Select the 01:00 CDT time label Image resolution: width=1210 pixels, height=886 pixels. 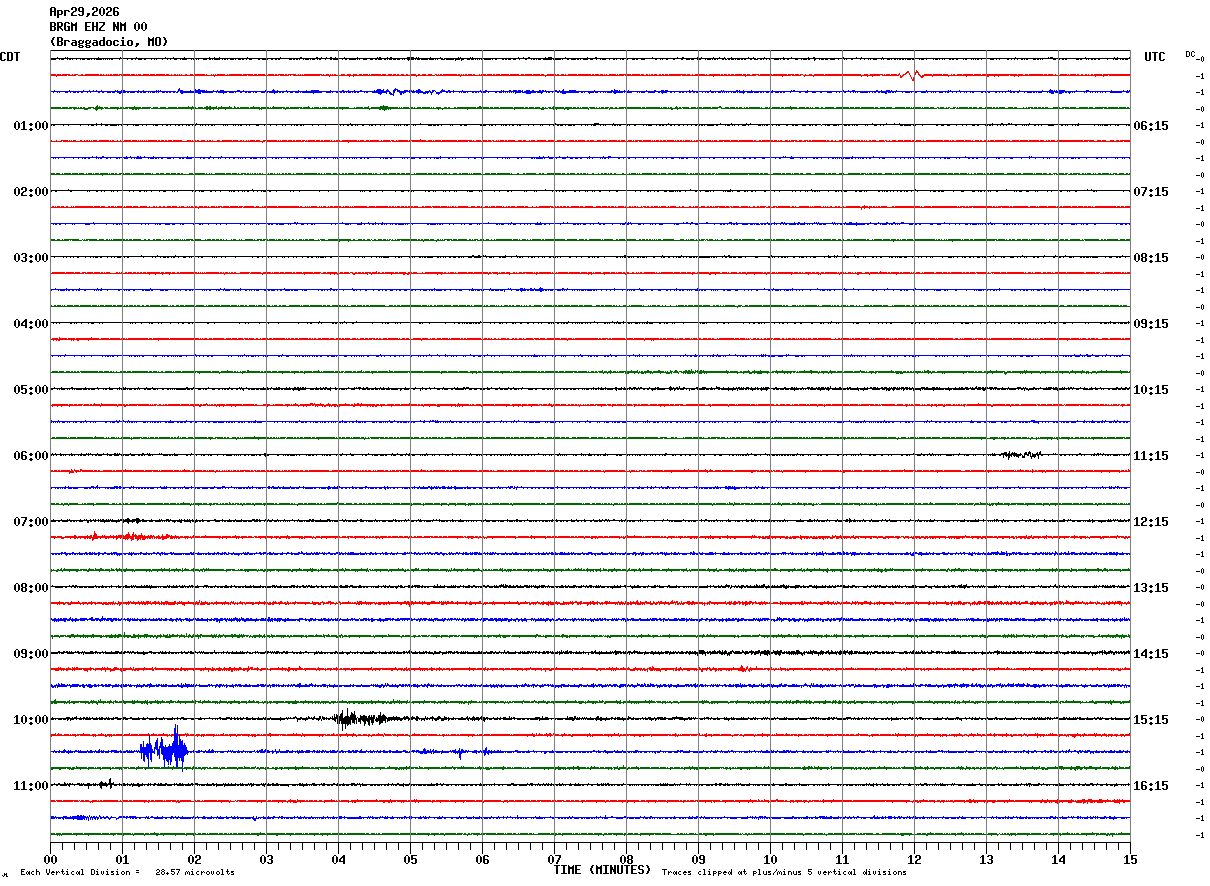click(x=31, y=125)
